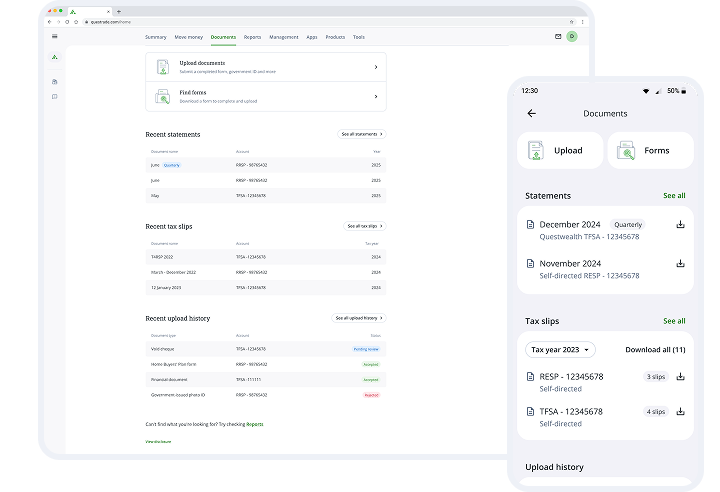Click the Pending review status badge
The height and width of the screenshot is (492, 720).
(x=366, y=349)
